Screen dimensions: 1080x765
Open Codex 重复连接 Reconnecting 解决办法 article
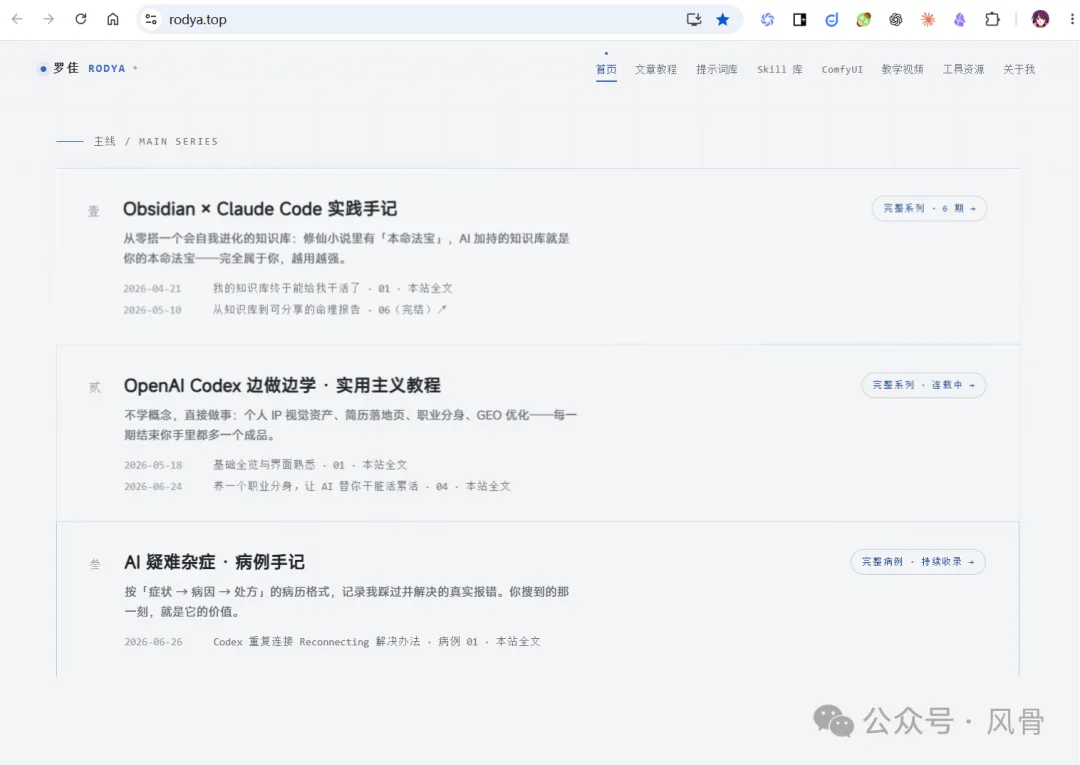tap(377, 641)
